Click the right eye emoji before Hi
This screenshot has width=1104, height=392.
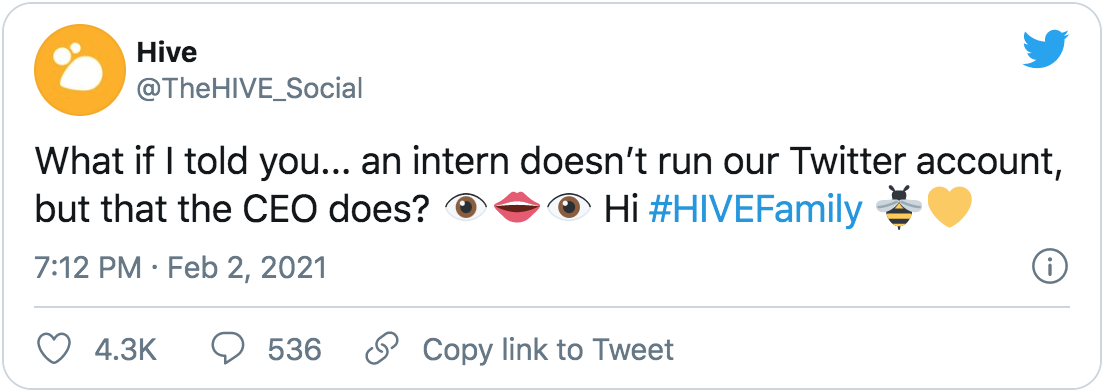(x=568, y=210)
